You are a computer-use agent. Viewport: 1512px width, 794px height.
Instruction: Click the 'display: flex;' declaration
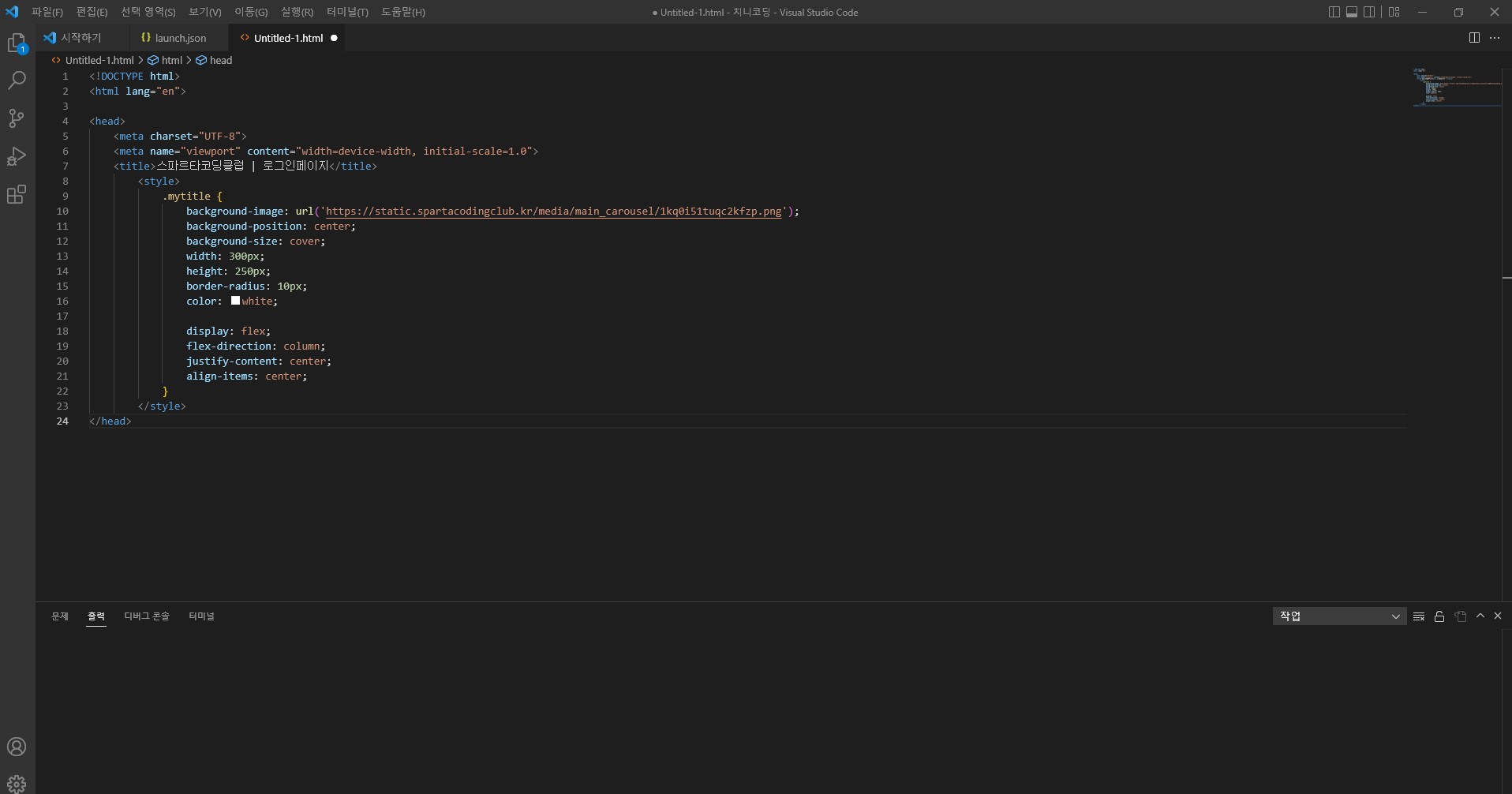229,331
